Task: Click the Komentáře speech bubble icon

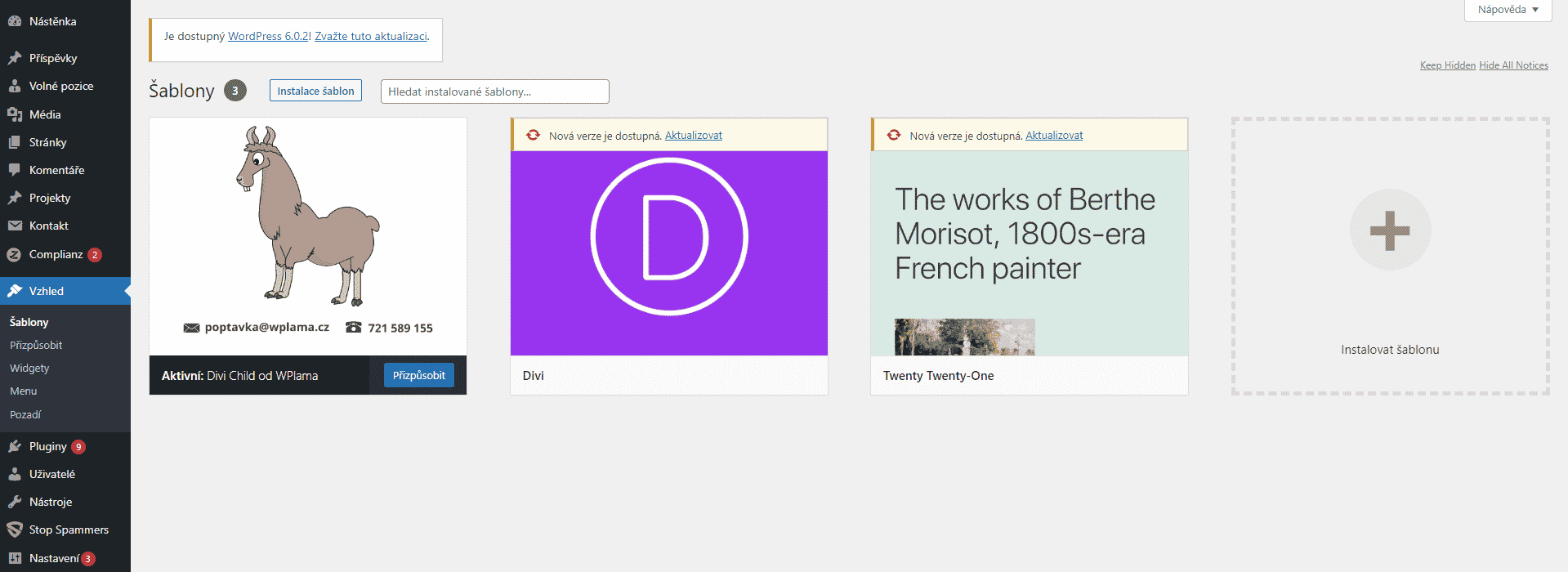Action: (x=15, y=170)
